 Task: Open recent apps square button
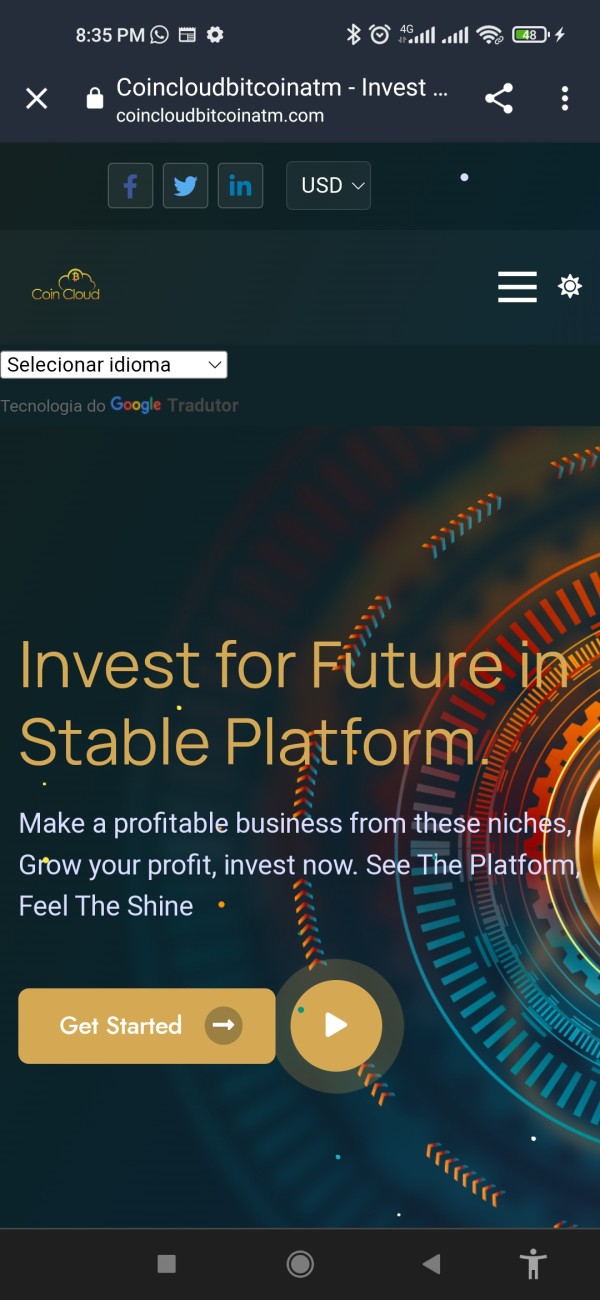[167, 1264]
